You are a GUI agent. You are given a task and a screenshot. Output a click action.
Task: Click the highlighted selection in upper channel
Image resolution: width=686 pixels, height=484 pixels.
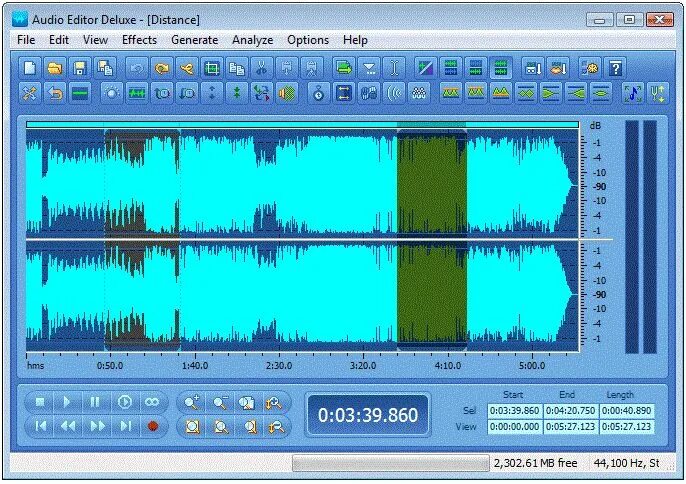[x=432, y=184]
